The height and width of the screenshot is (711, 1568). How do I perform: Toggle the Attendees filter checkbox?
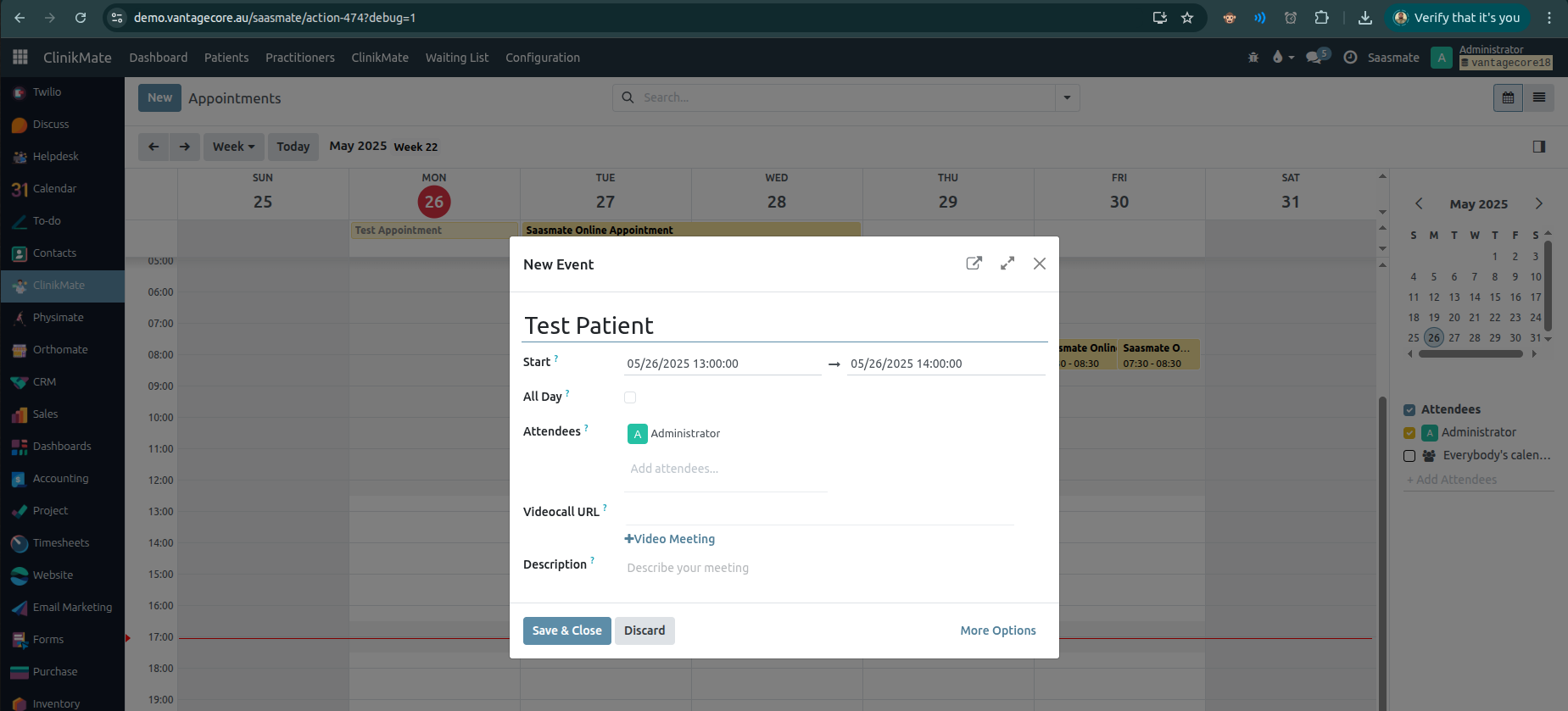click(x=1409, y=410)
